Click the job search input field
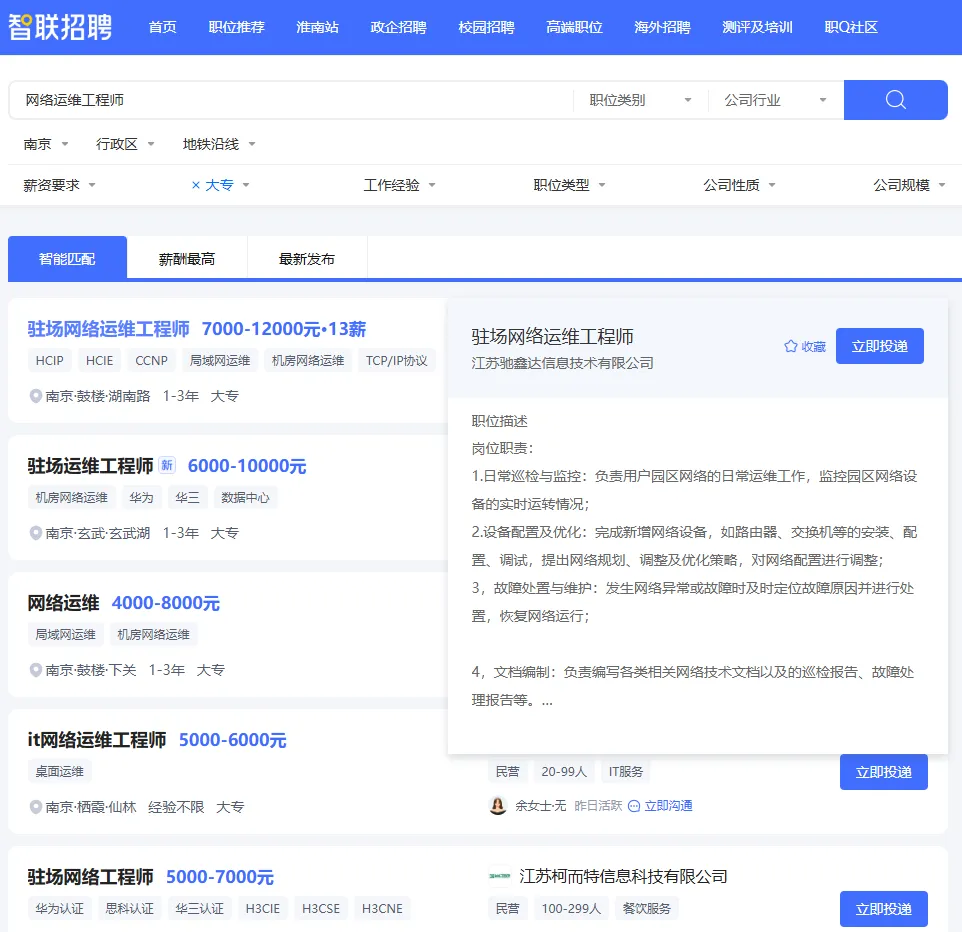962x932 pixels. (280, 100)
